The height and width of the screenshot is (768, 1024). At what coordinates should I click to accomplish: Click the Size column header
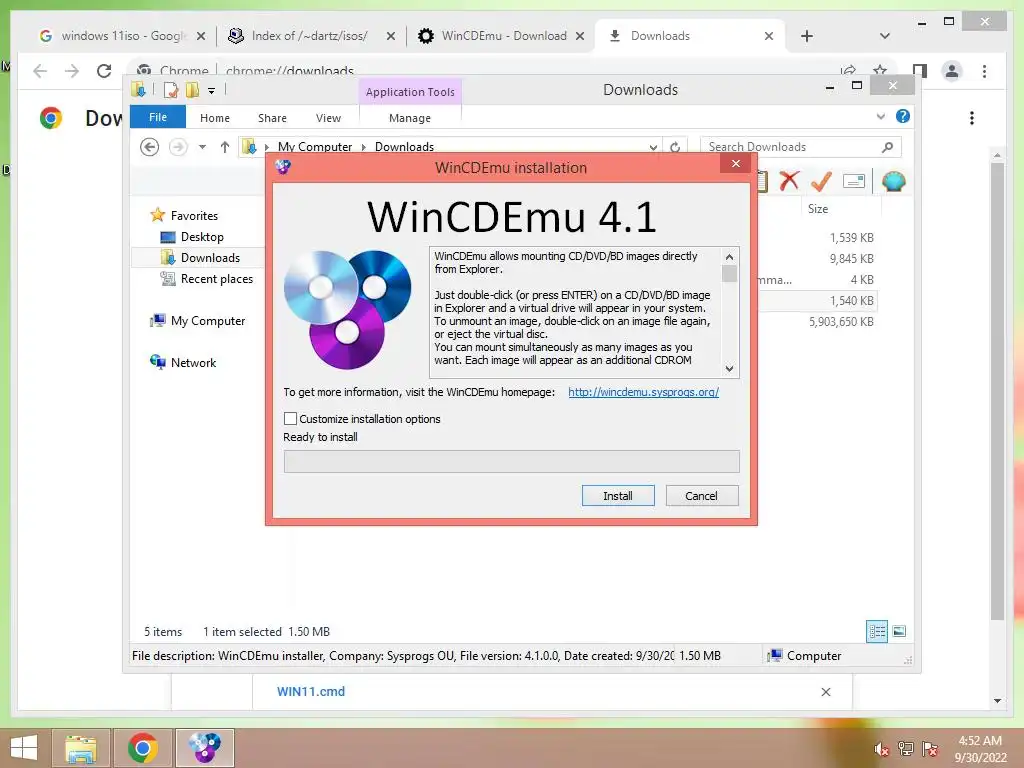tap(818, 209)
